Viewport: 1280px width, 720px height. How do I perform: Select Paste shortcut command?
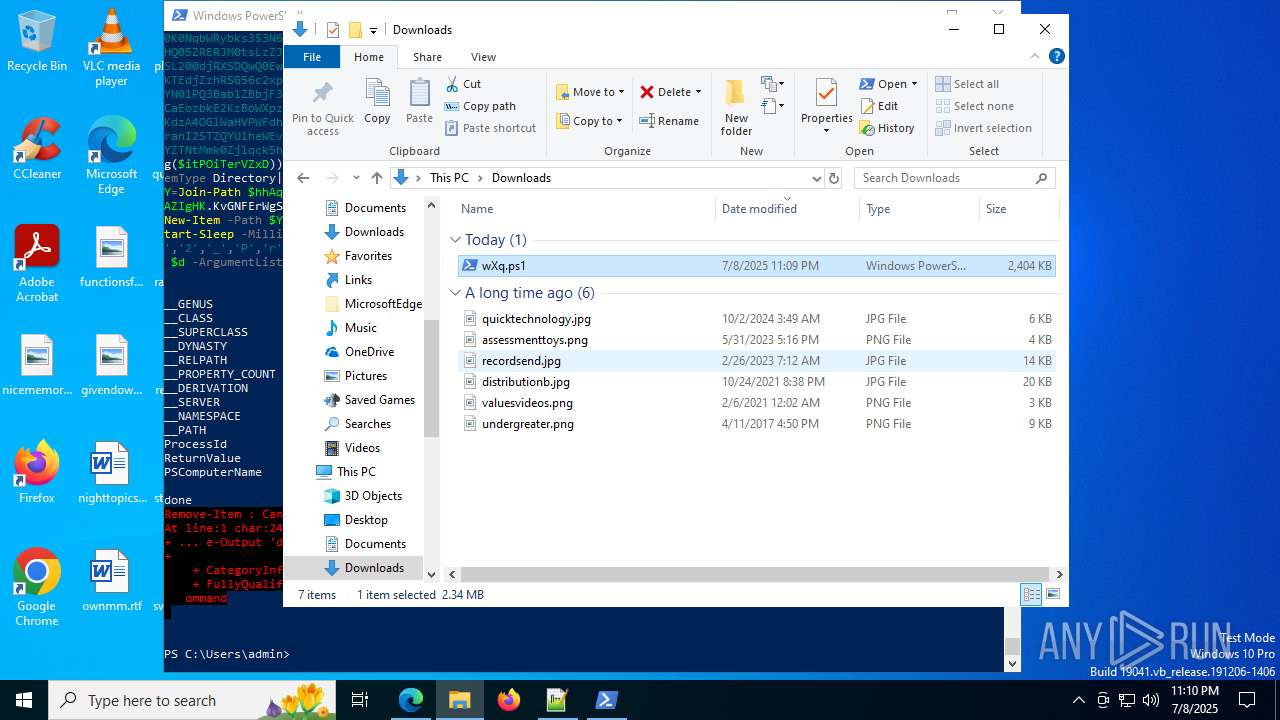coord(490,128)
